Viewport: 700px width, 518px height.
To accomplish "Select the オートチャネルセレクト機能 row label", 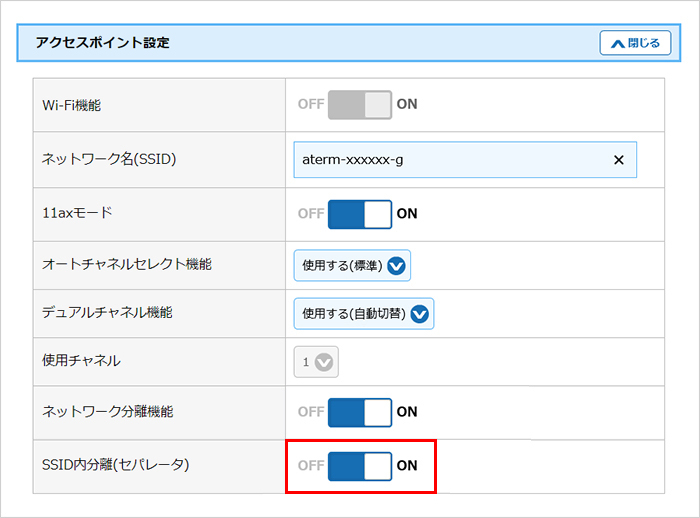I will (x=126, y=265).
